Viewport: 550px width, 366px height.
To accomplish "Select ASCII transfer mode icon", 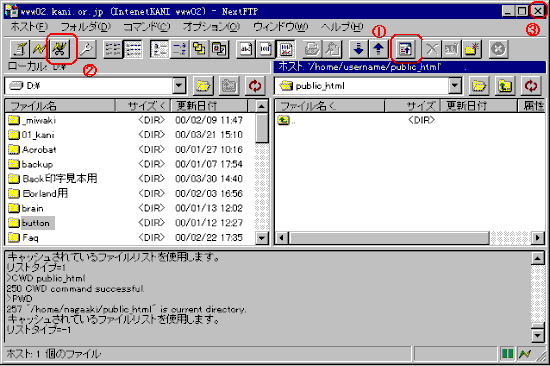I will click(x=246, y=49).
